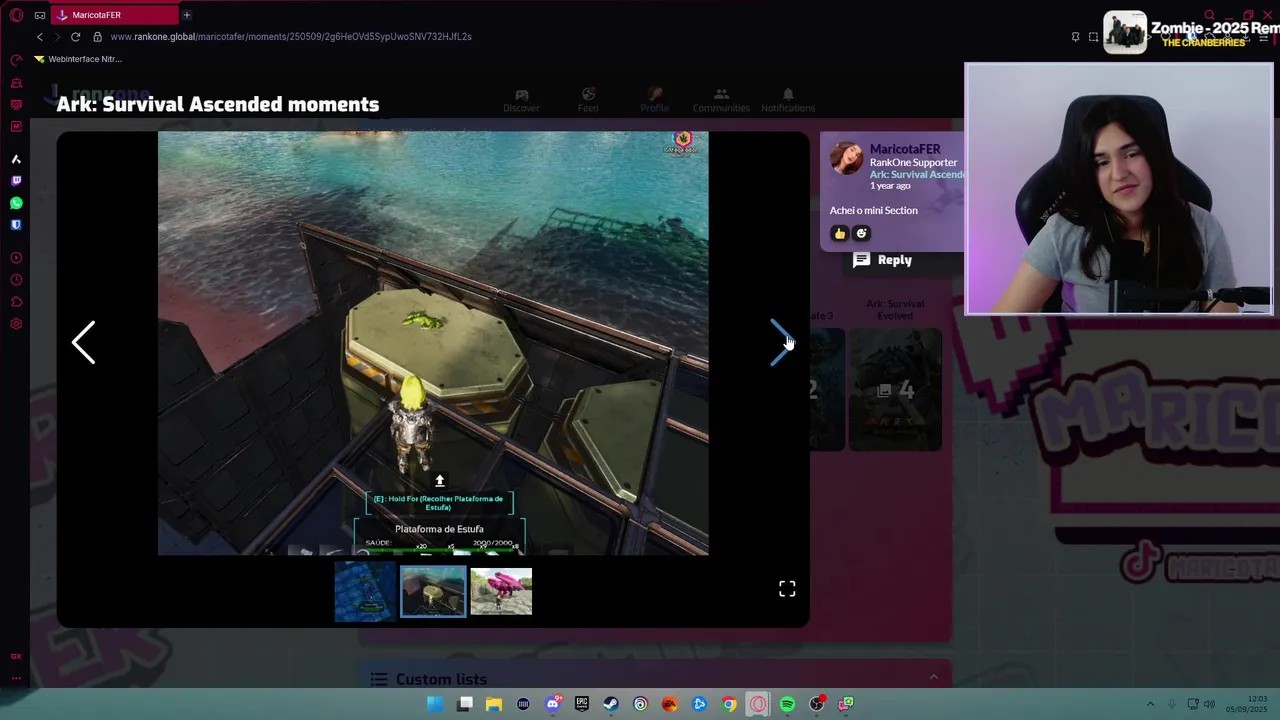Open the Notifications navigation tab
The image size is (1280, 720).
click(x=788, y=100)
